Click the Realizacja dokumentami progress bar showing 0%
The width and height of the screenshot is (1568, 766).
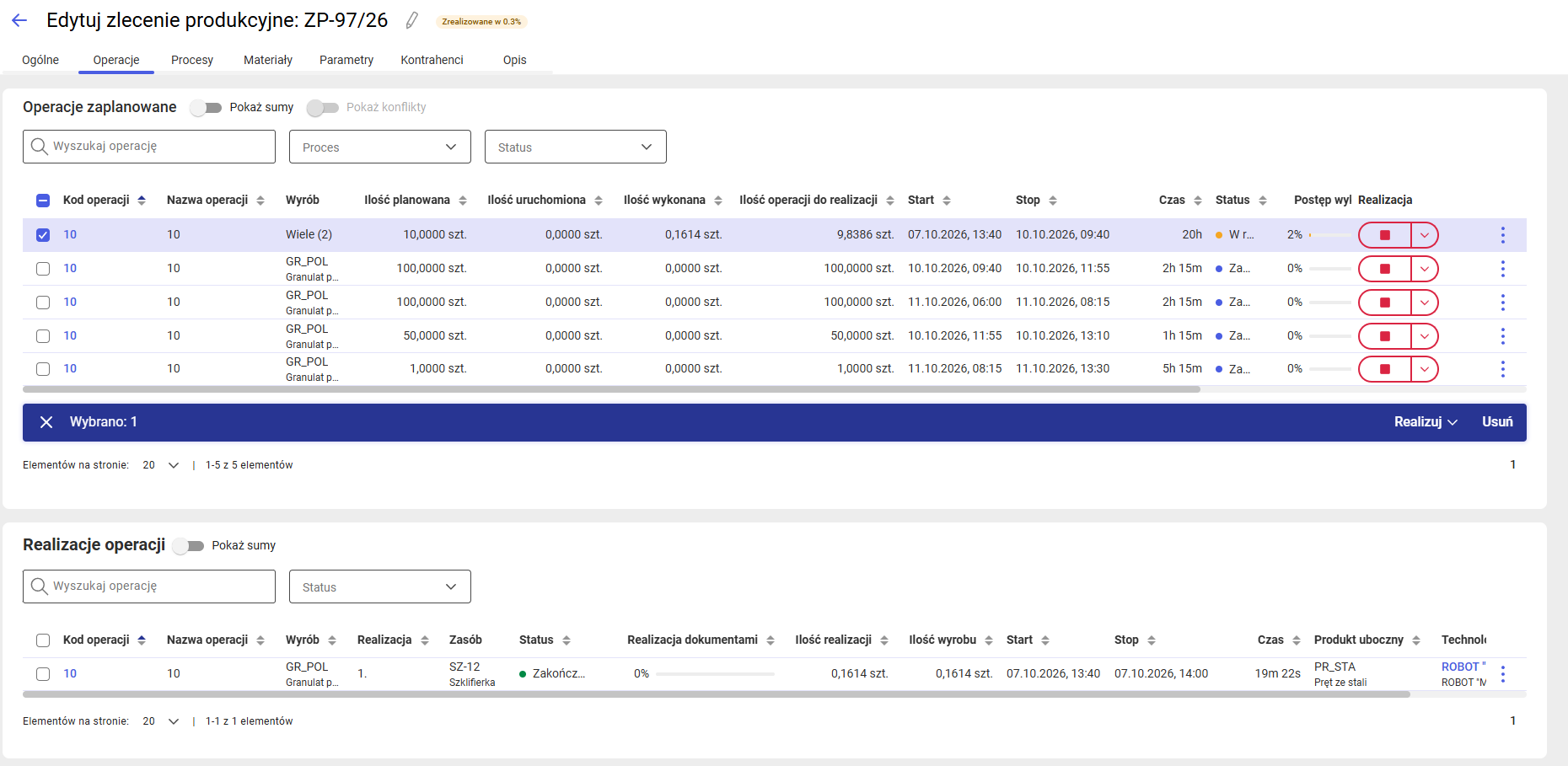(715, 674)
